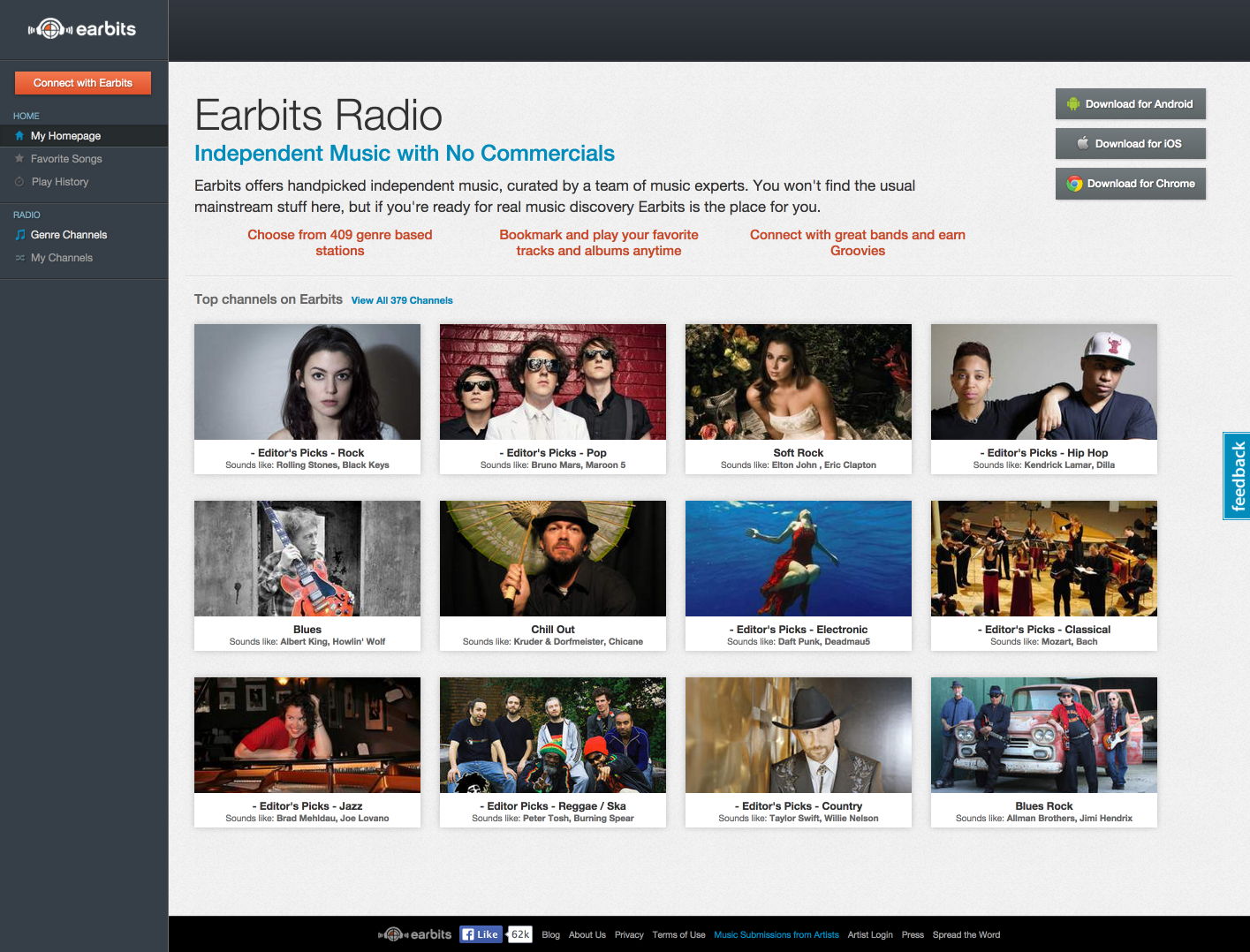Click the Apple icon on iOS download button
The image size is (1250, 952).
1083,143
